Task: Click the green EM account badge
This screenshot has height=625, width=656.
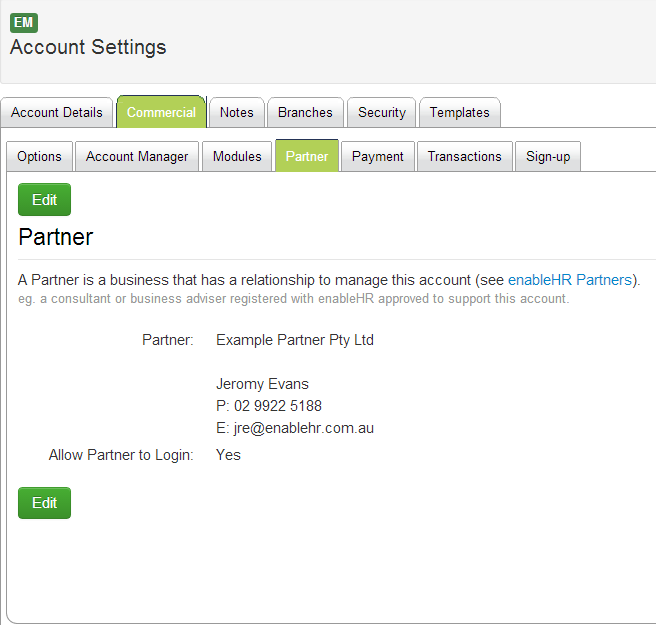Action: (24, 23)
